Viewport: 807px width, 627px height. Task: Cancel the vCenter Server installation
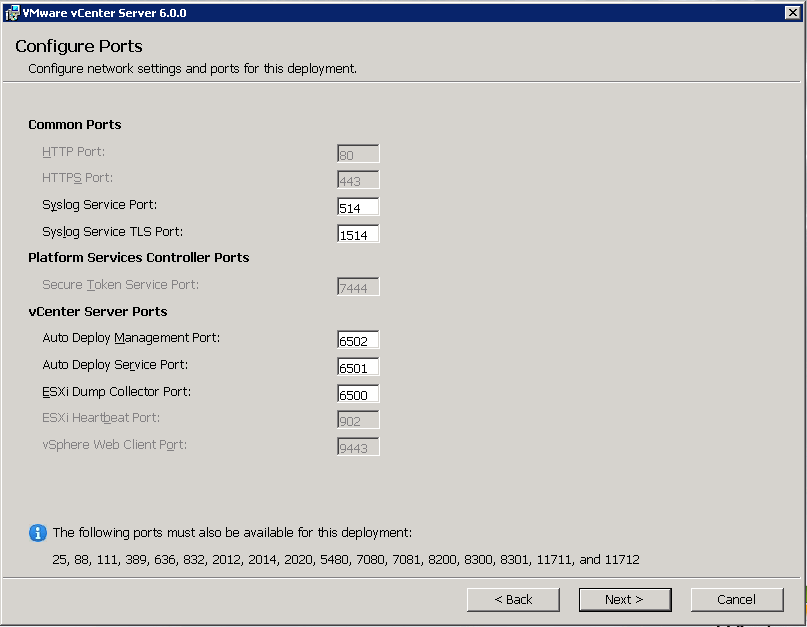(736, 599)
